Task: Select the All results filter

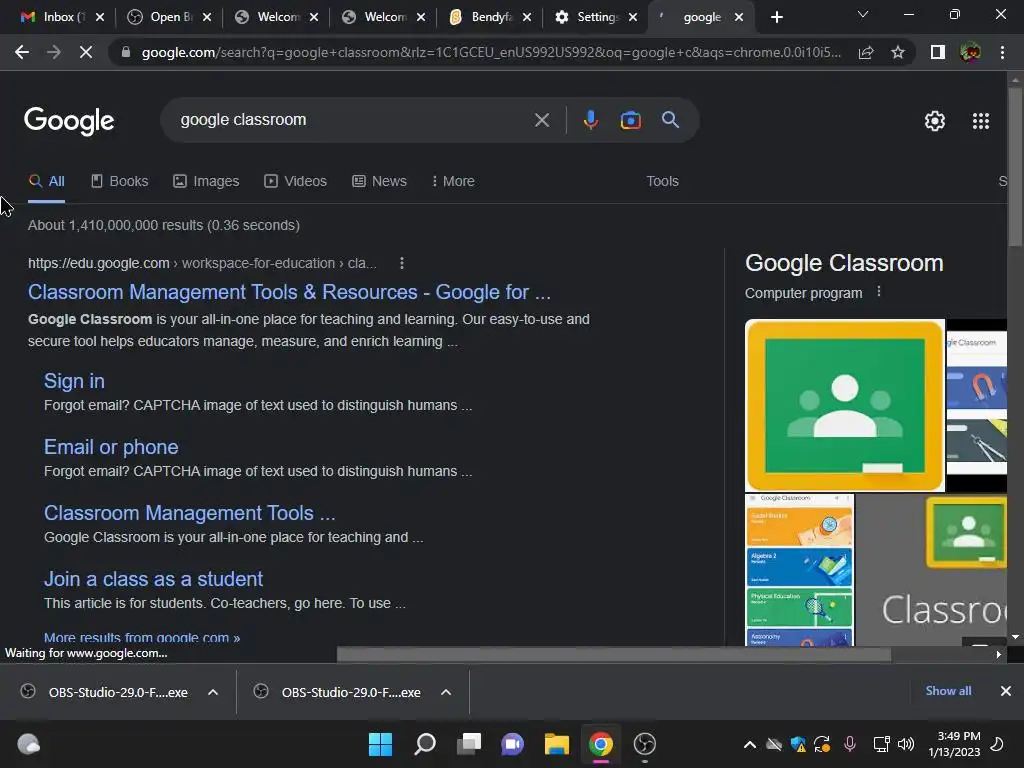Action: coord(46,181)
